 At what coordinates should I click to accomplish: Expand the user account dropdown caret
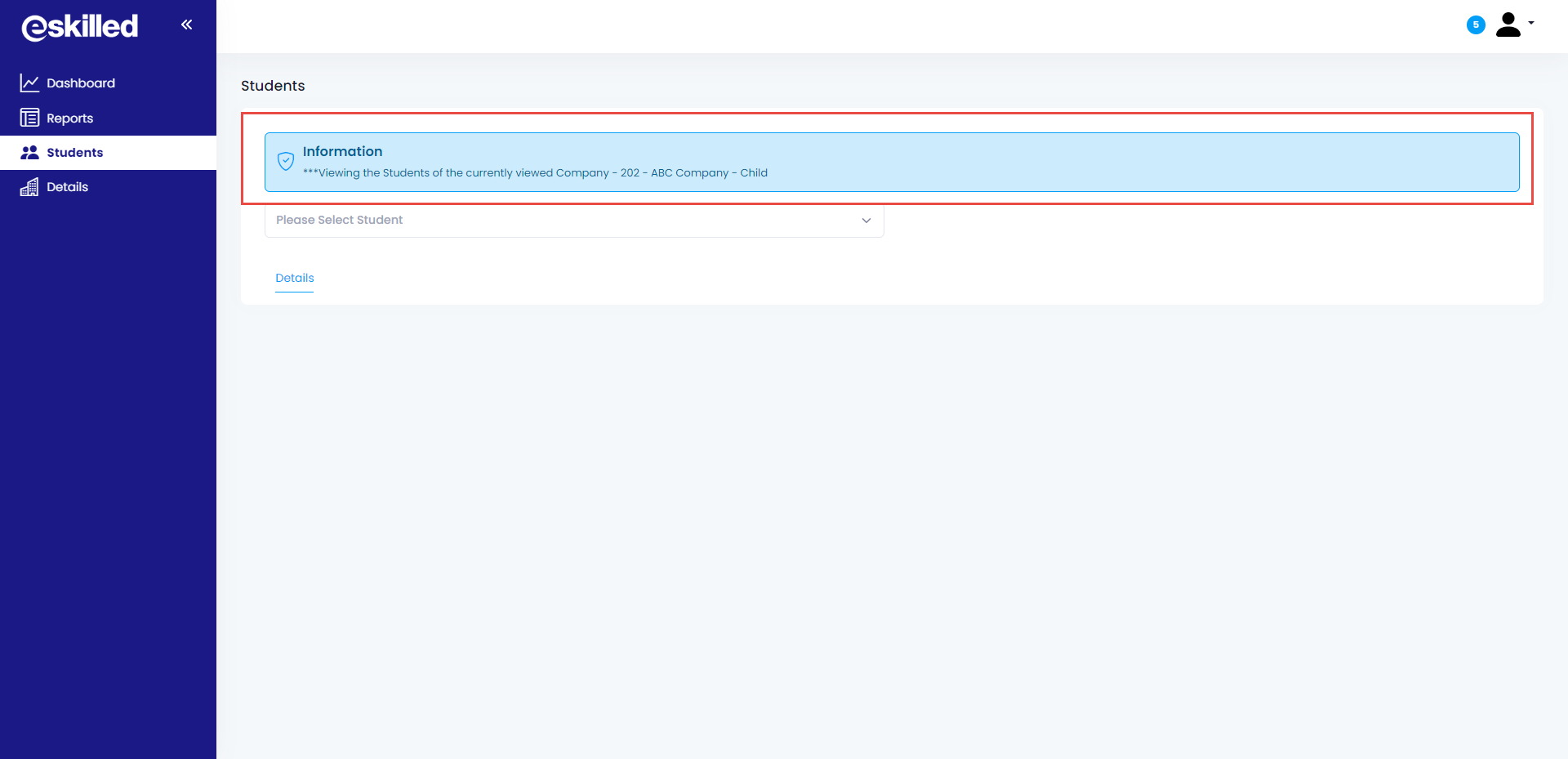1531,23
